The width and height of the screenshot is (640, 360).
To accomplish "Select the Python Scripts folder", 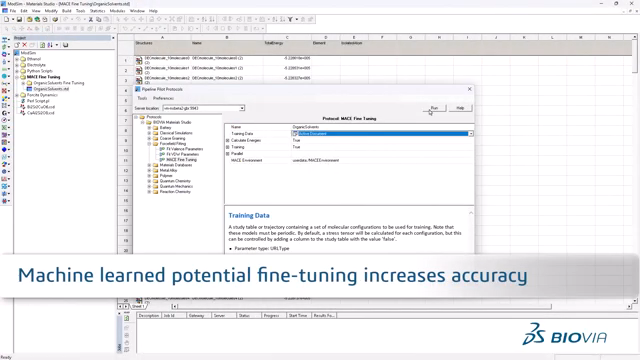I will [40, 71].
